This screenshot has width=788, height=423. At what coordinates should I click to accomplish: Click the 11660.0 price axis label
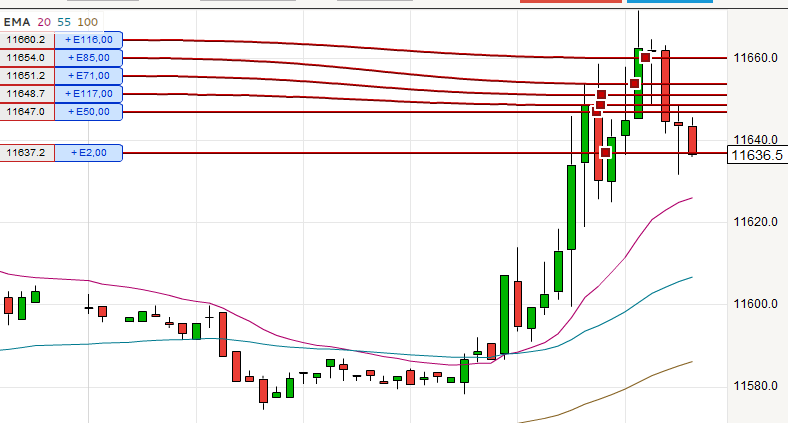755,58
